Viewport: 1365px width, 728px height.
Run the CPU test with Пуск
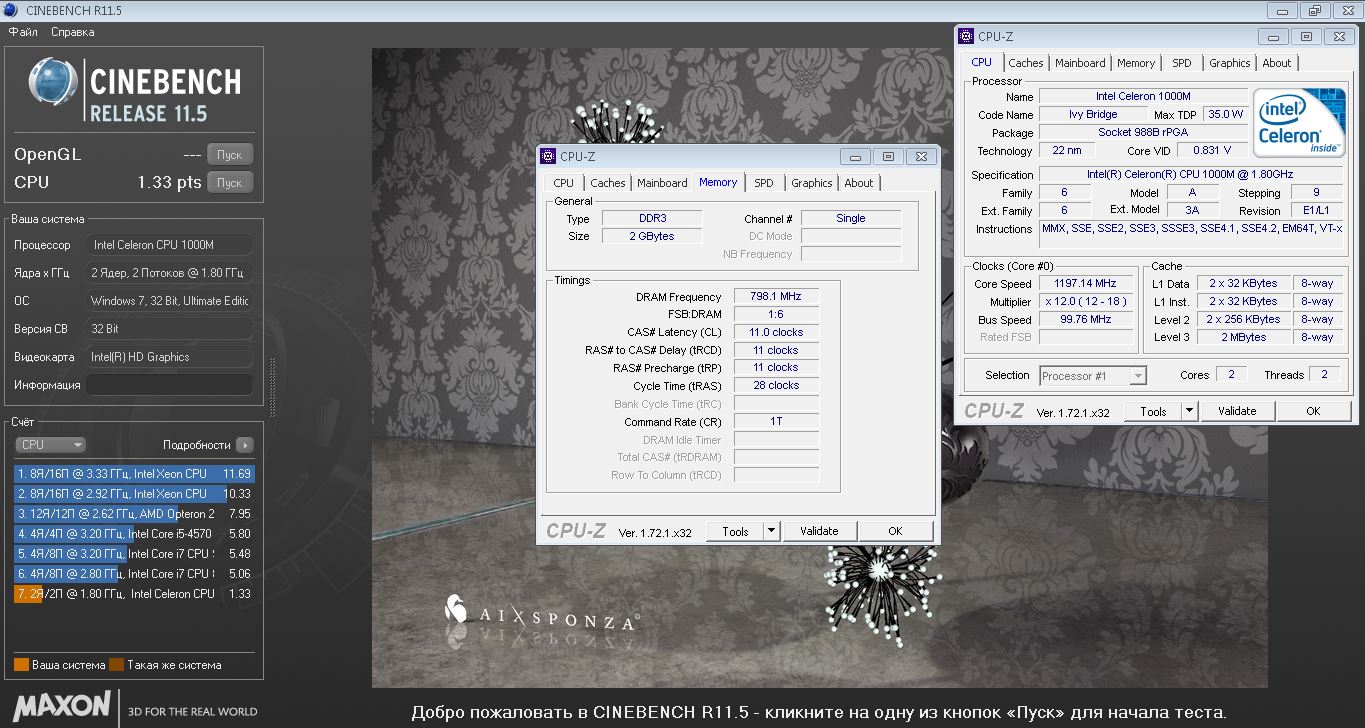(230, 183)
